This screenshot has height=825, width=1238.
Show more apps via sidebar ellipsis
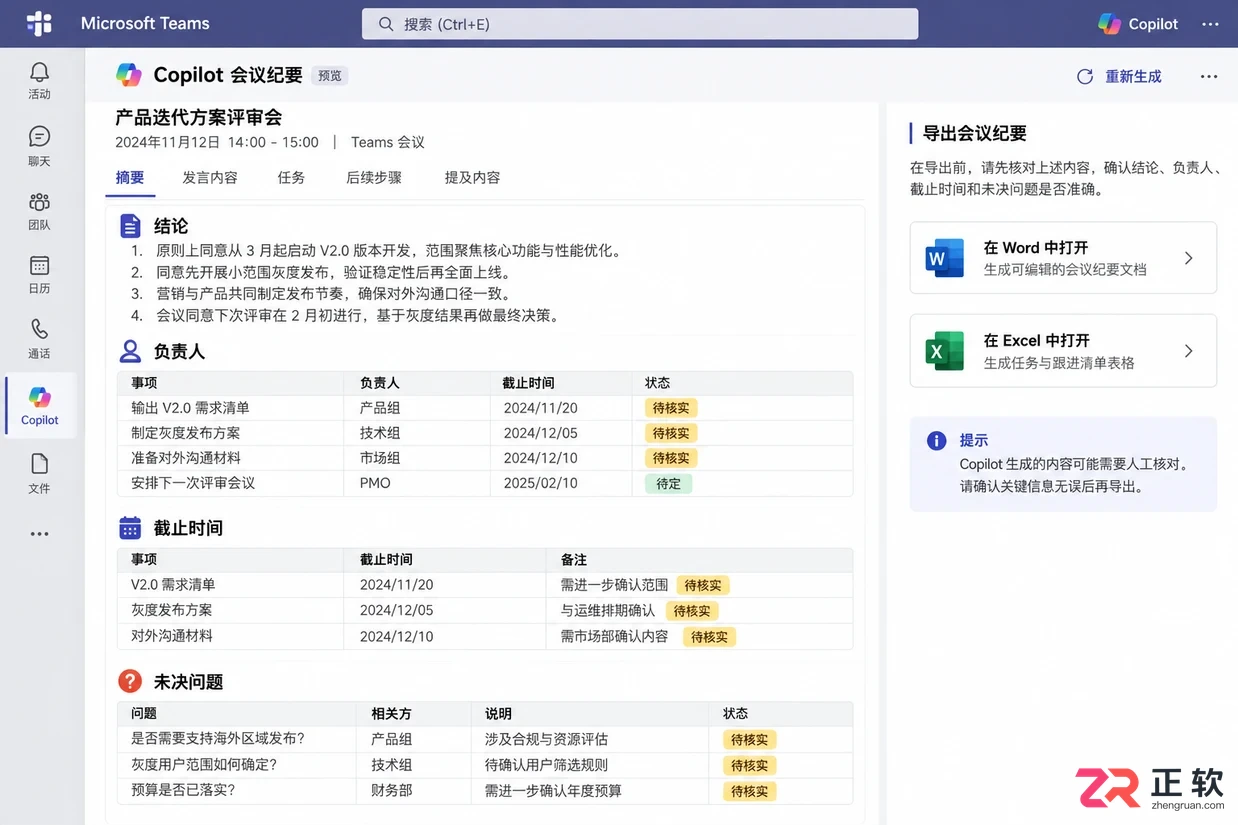coord(39,534)
